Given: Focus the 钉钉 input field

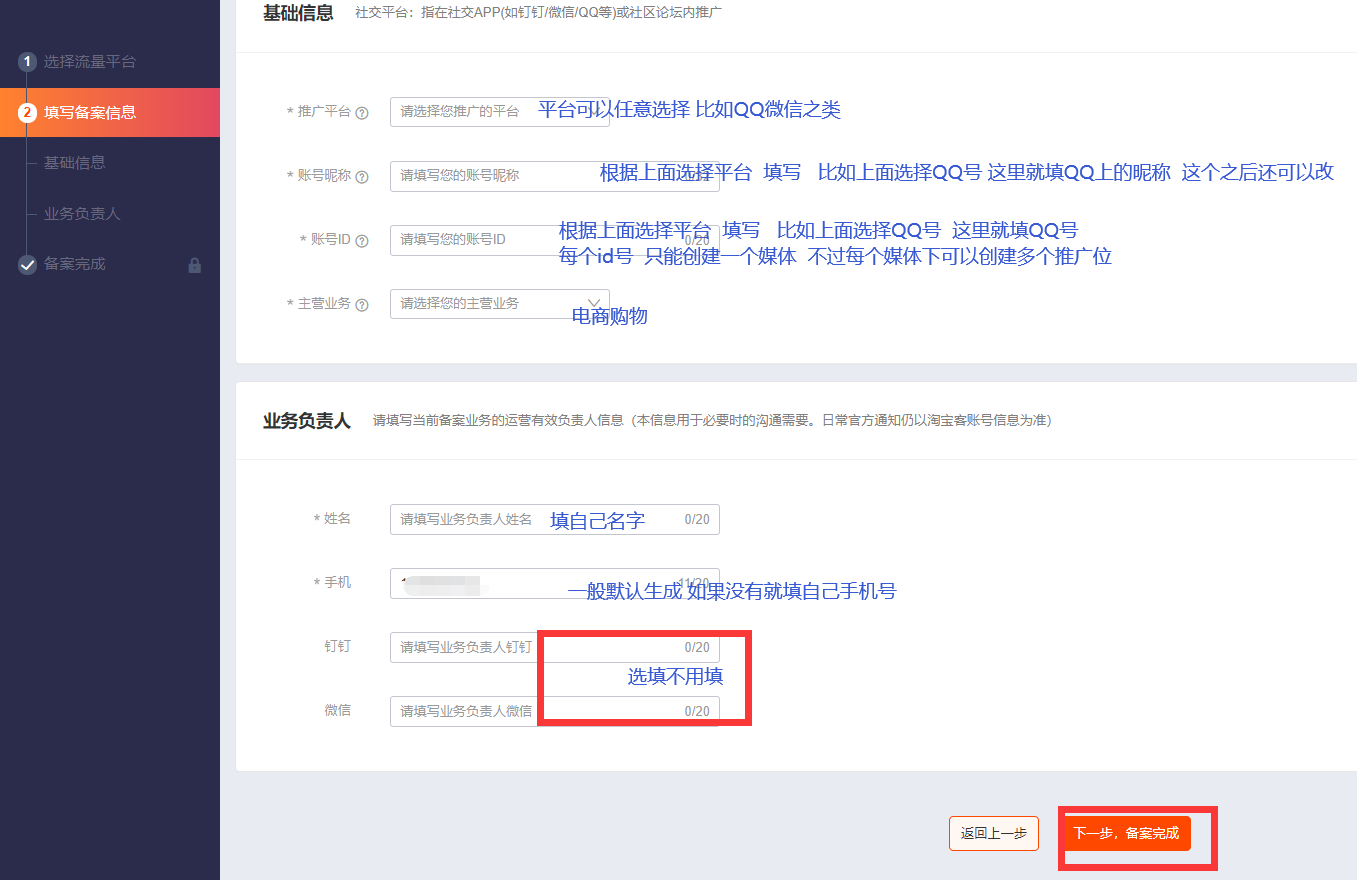Looking at the screenshot, I should tap(554, 647).
